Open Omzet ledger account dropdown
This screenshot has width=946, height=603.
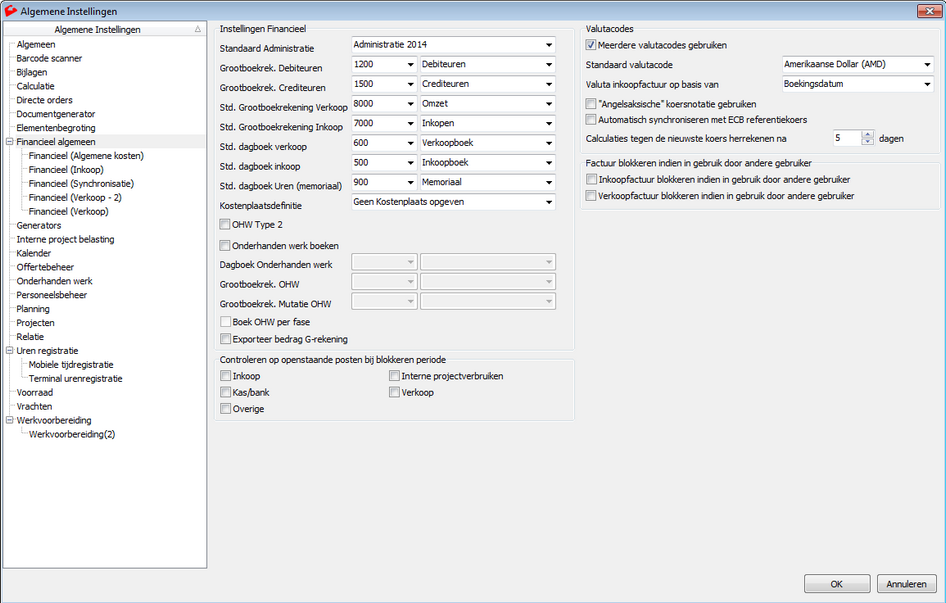click(549, 104)
